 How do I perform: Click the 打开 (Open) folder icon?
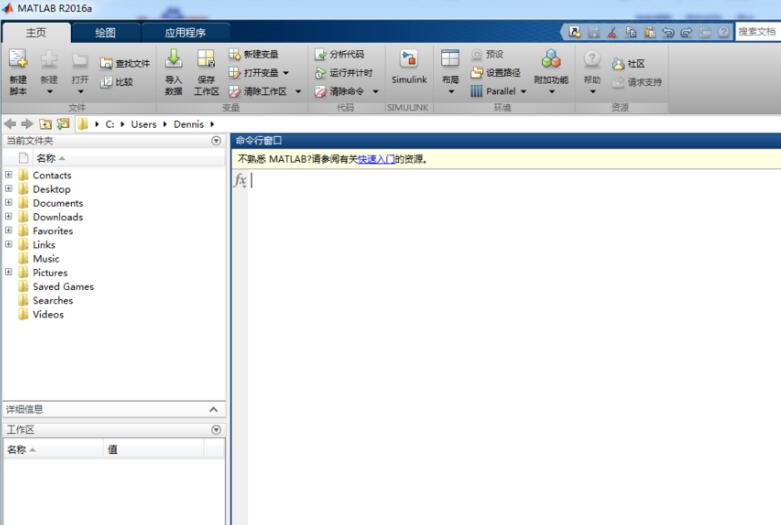click(x=80, y=60)
